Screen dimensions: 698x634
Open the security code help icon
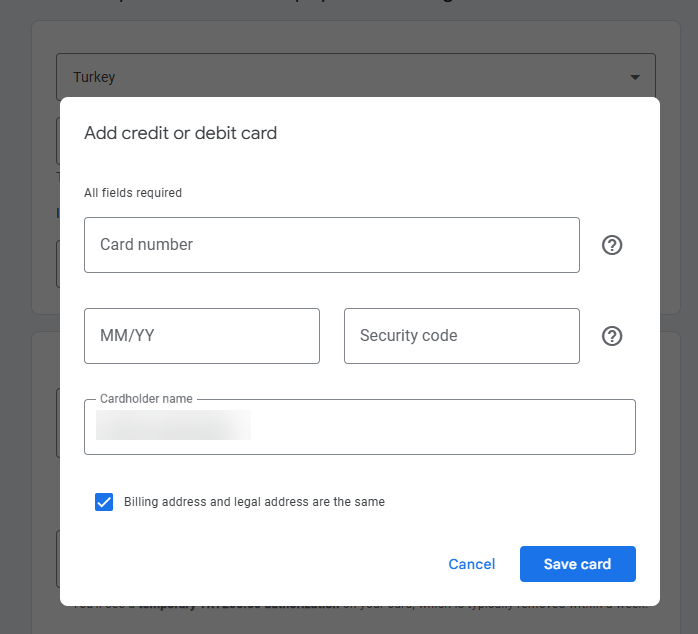612,336
